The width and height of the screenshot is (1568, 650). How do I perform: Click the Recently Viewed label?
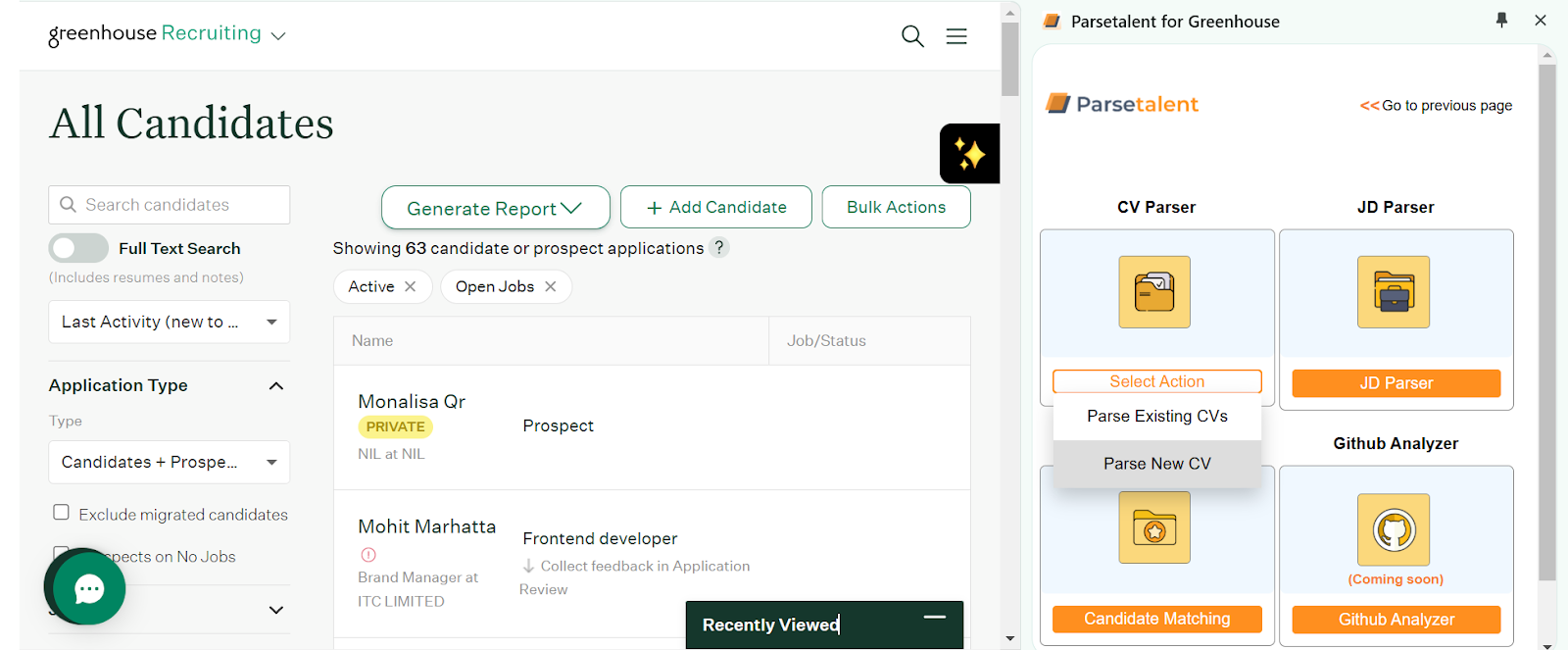tap(770, 625)
